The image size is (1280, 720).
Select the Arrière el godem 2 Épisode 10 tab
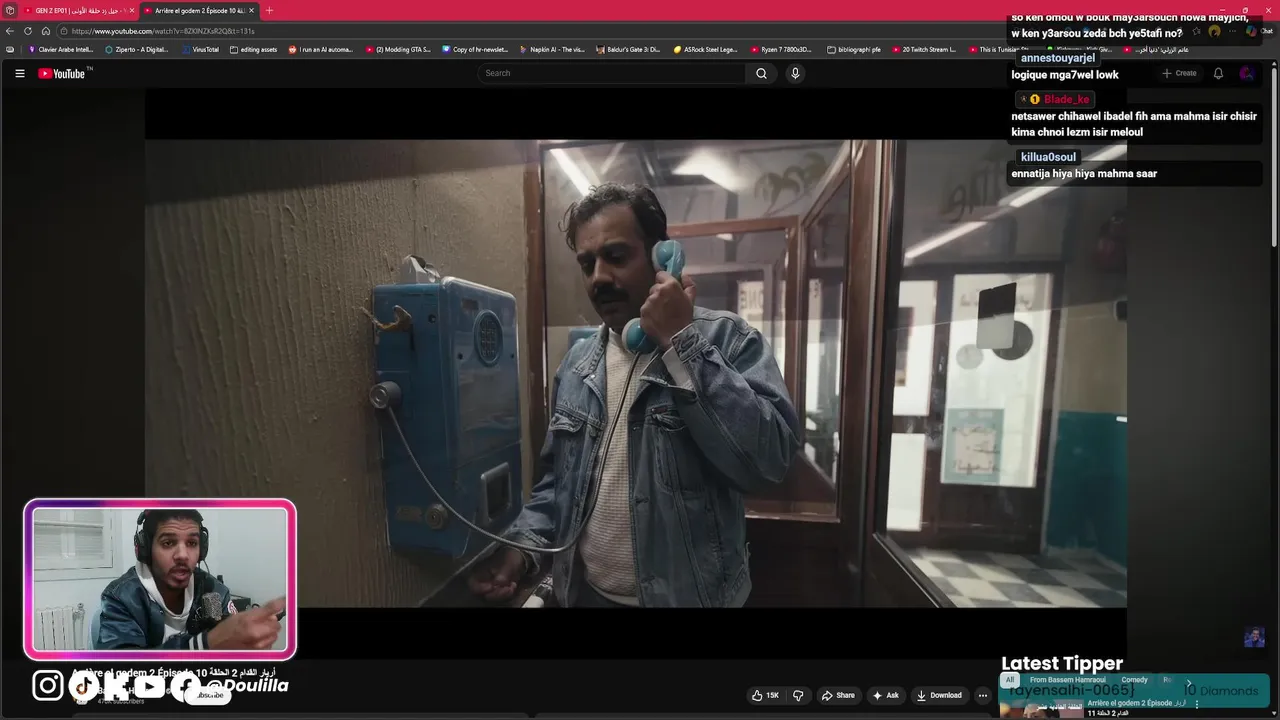198,10
